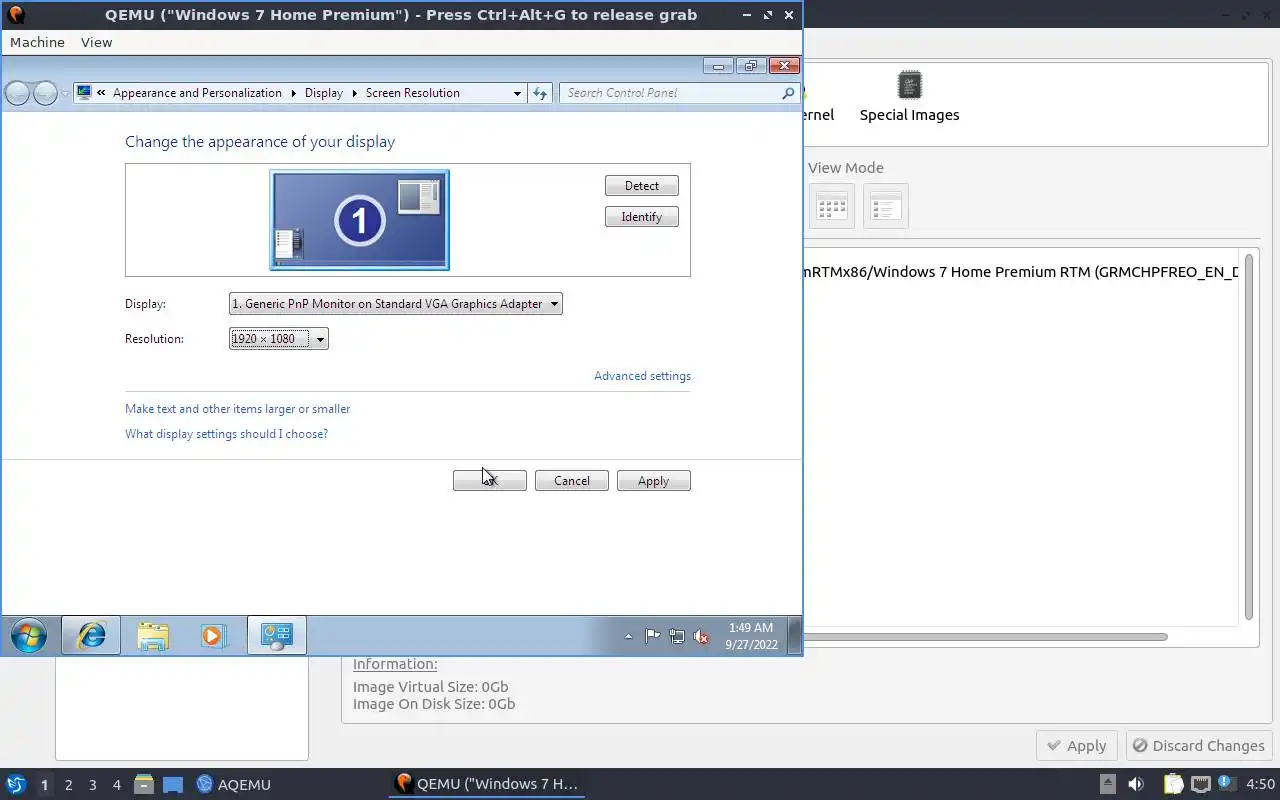Switch to workspace 2
This screenshot has height=800, width=1280.
click(68, 785)
